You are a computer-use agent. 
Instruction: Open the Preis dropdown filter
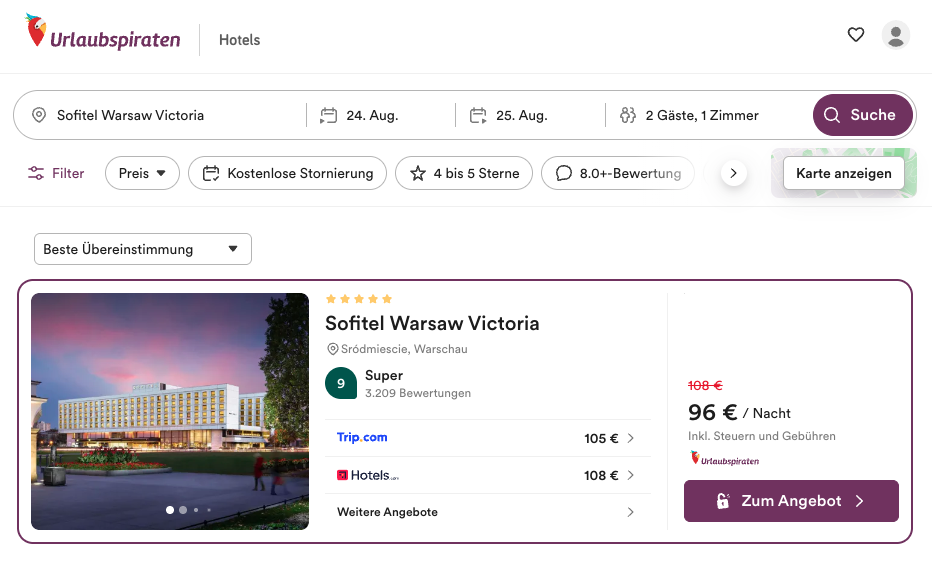pyautogui.click(x=142, y=173)
